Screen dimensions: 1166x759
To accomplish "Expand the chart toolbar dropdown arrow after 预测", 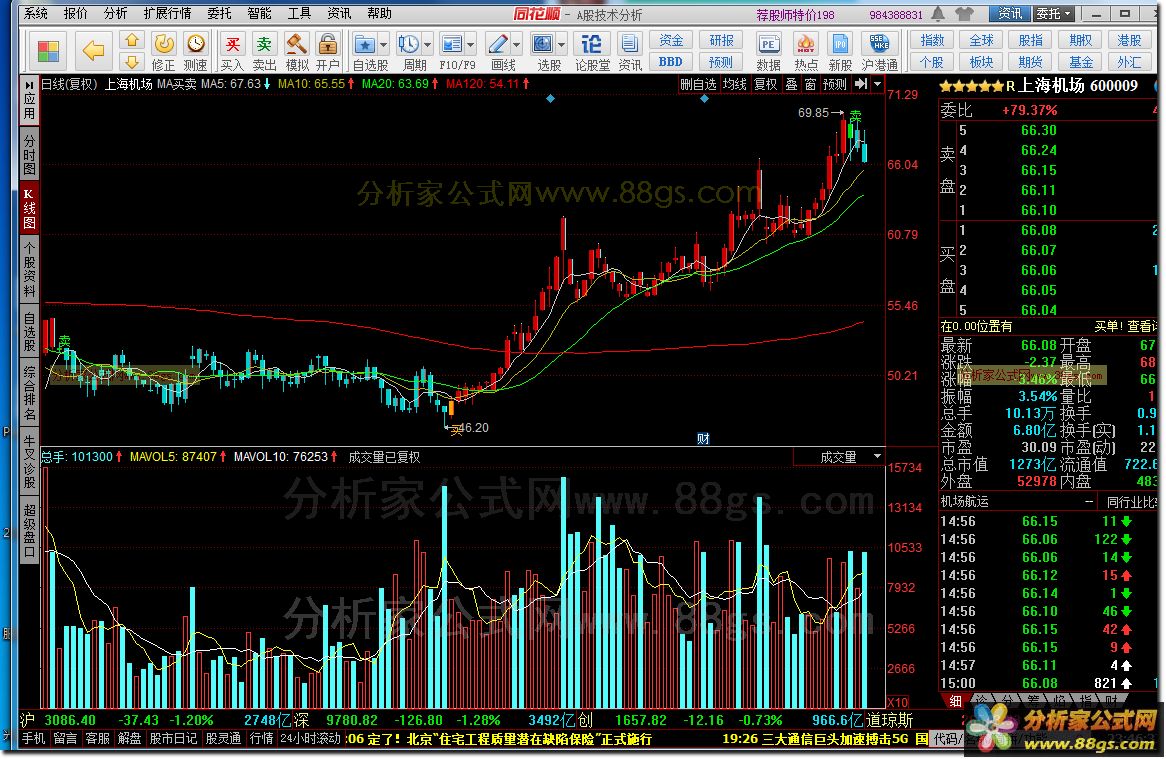I will pyautogui.click(x=877, y=84).
